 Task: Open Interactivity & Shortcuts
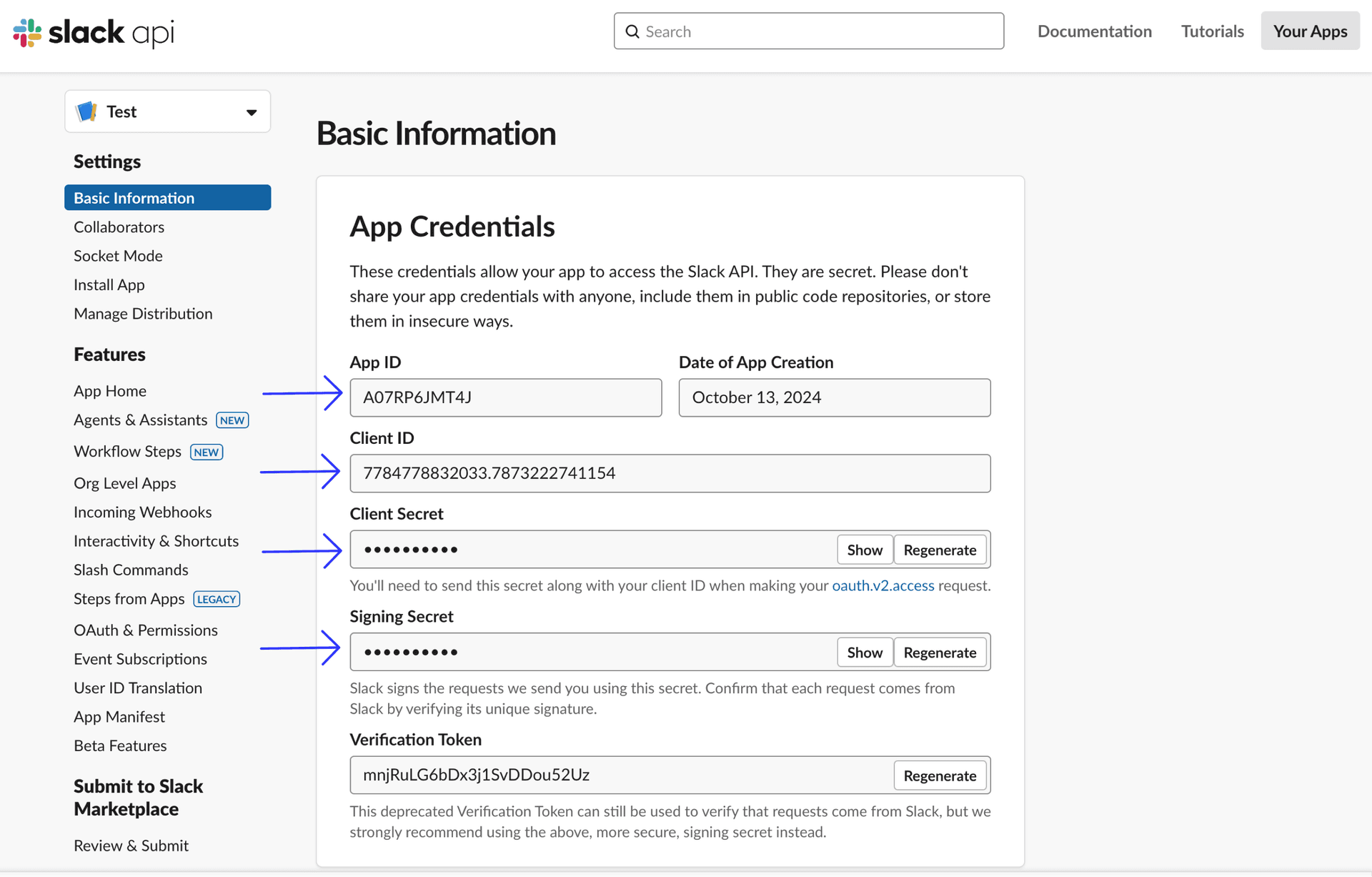[x=156, y=541]
